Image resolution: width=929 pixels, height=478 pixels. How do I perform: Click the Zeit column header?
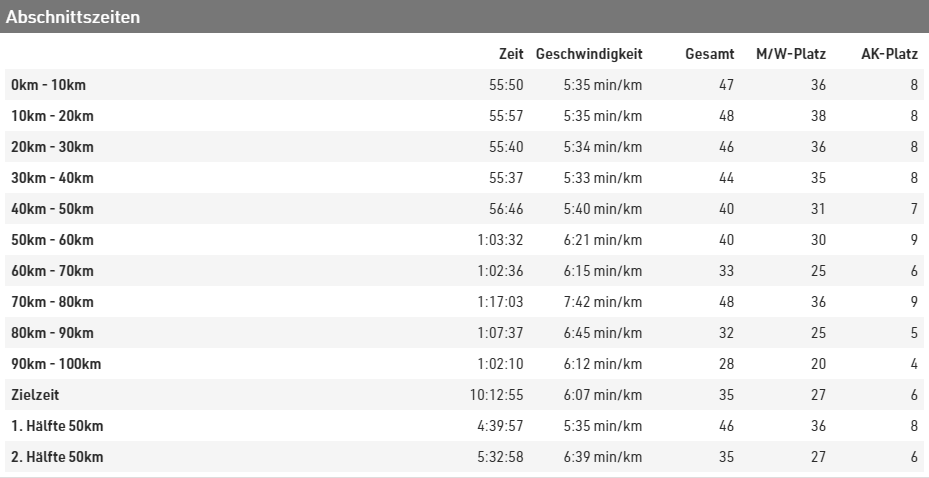511,54
